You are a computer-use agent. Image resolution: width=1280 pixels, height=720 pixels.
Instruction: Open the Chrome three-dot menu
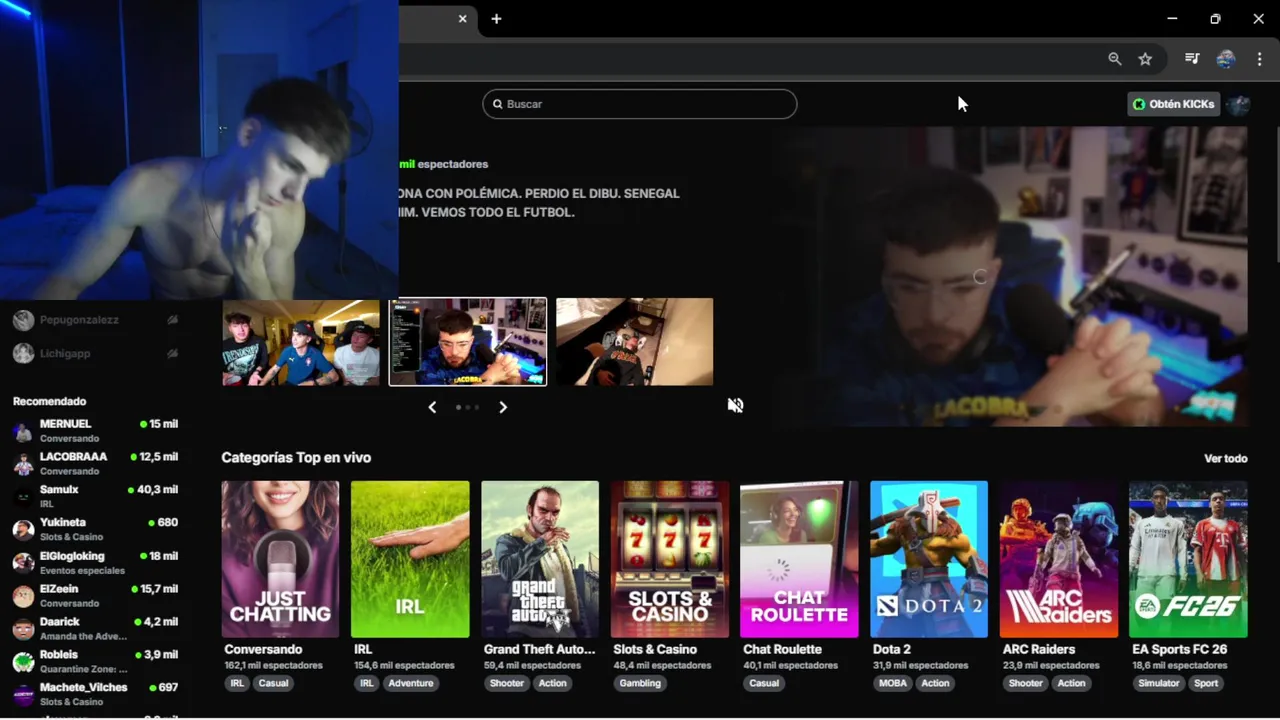1260,59
